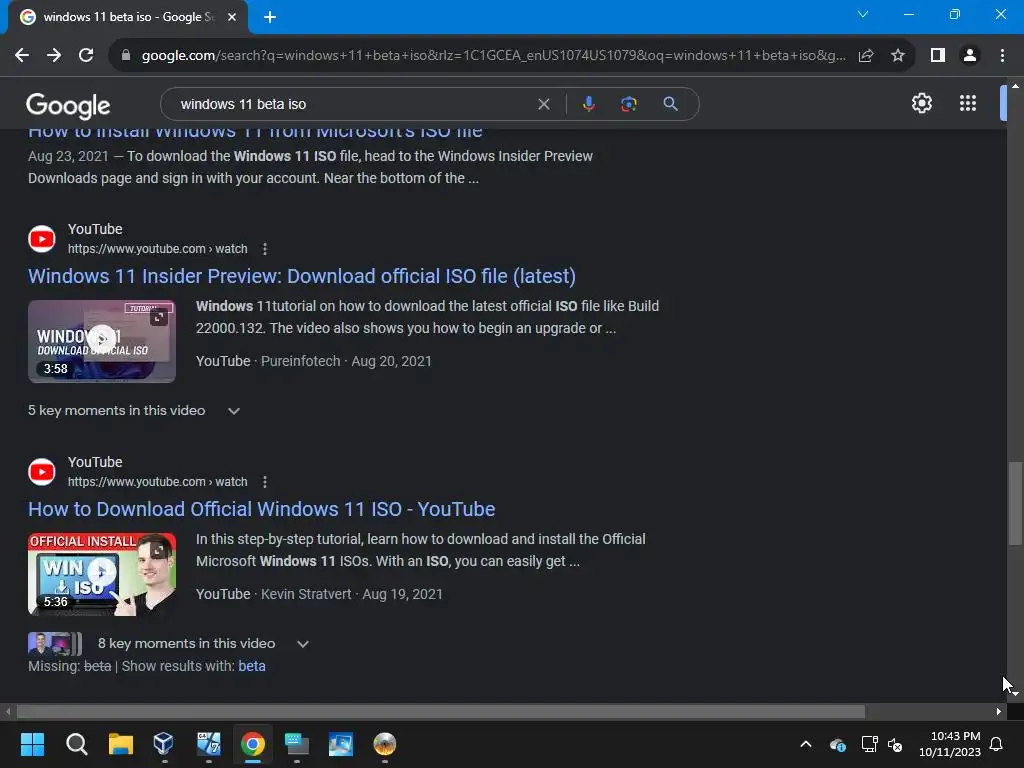
Task: View site information via the lock icon
Action: (x=126, y=56)
